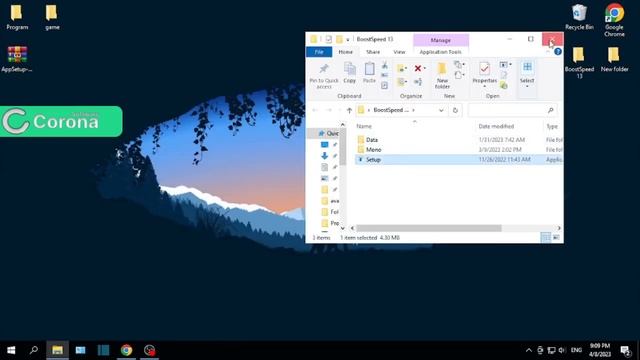Click the blue Help question mark icon

(x=558, y=52)
